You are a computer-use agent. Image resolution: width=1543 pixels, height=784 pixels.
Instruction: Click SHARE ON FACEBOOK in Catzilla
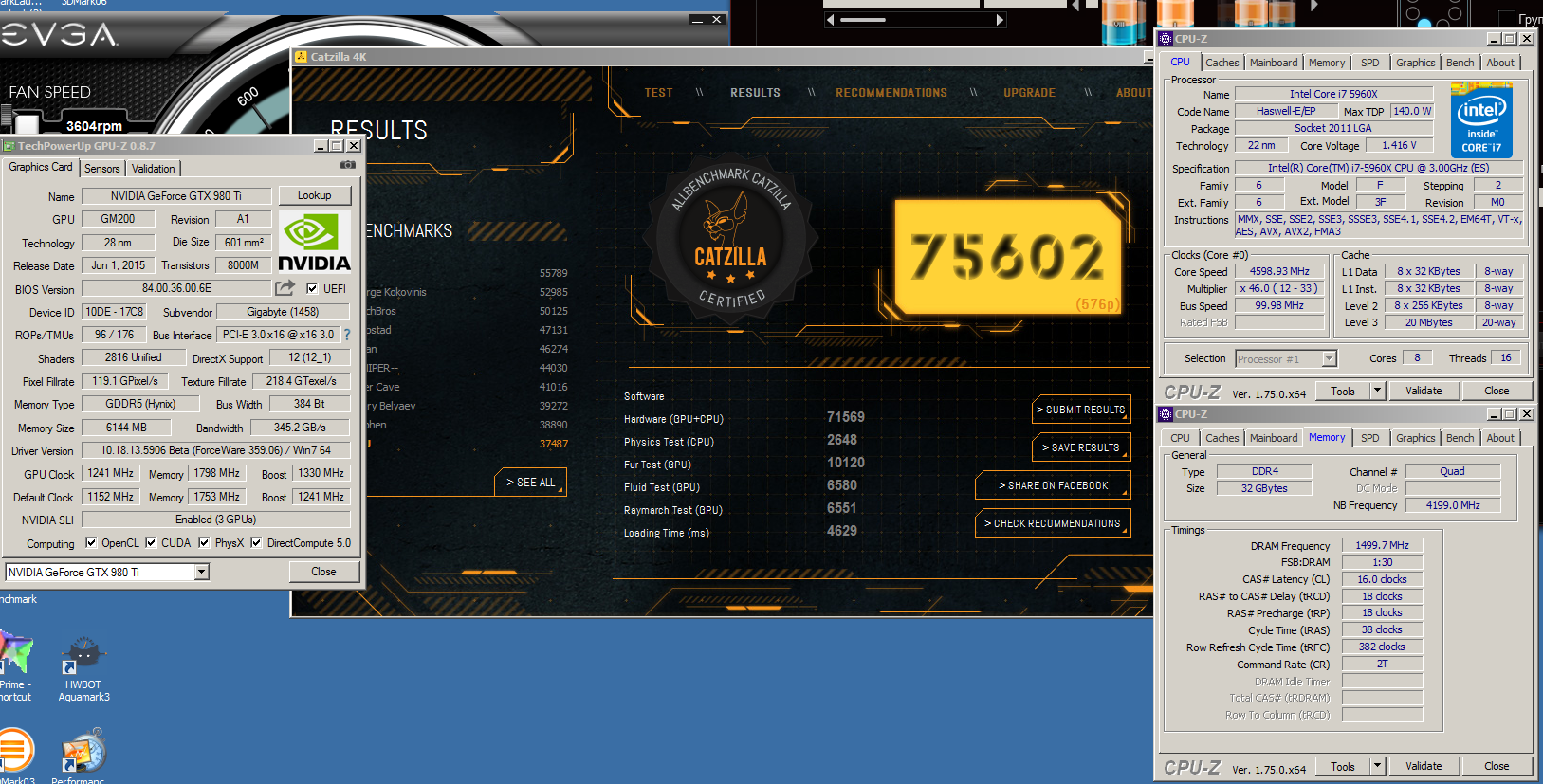point(1053,485)
